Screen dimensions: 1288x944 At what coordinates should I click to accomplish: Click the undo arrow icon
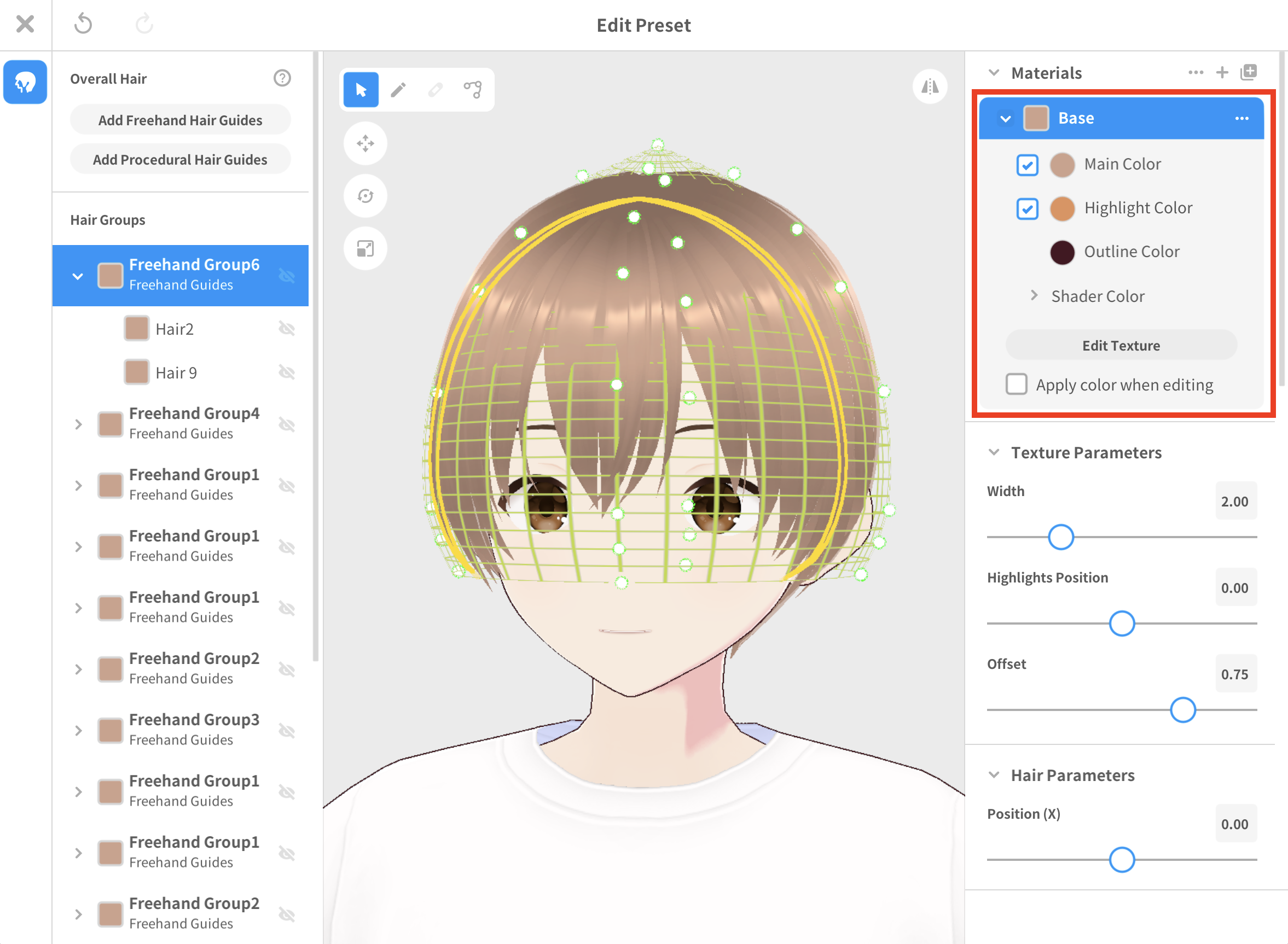tap(84, 24)
